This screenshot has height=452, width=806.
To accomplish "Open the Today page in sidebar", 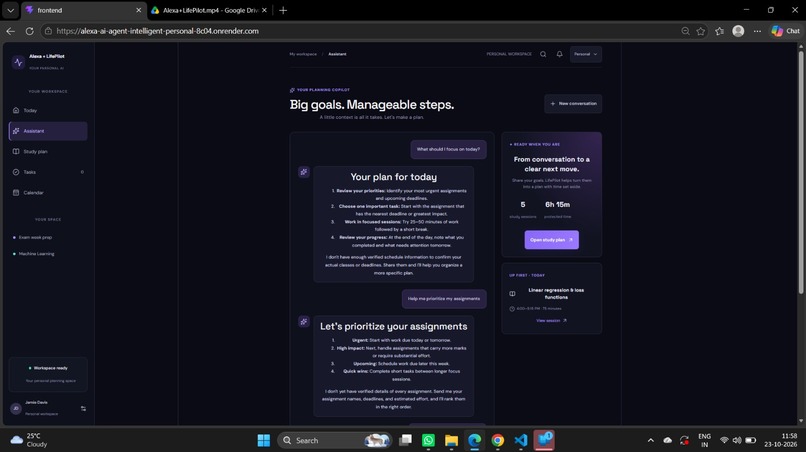I will coord(48,110).
